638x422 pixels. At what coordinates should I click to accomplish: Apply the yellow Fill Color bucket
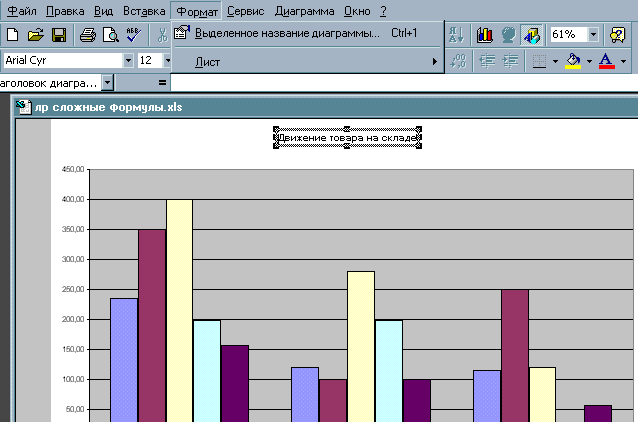pyautogui.click(x=573, y=61)
